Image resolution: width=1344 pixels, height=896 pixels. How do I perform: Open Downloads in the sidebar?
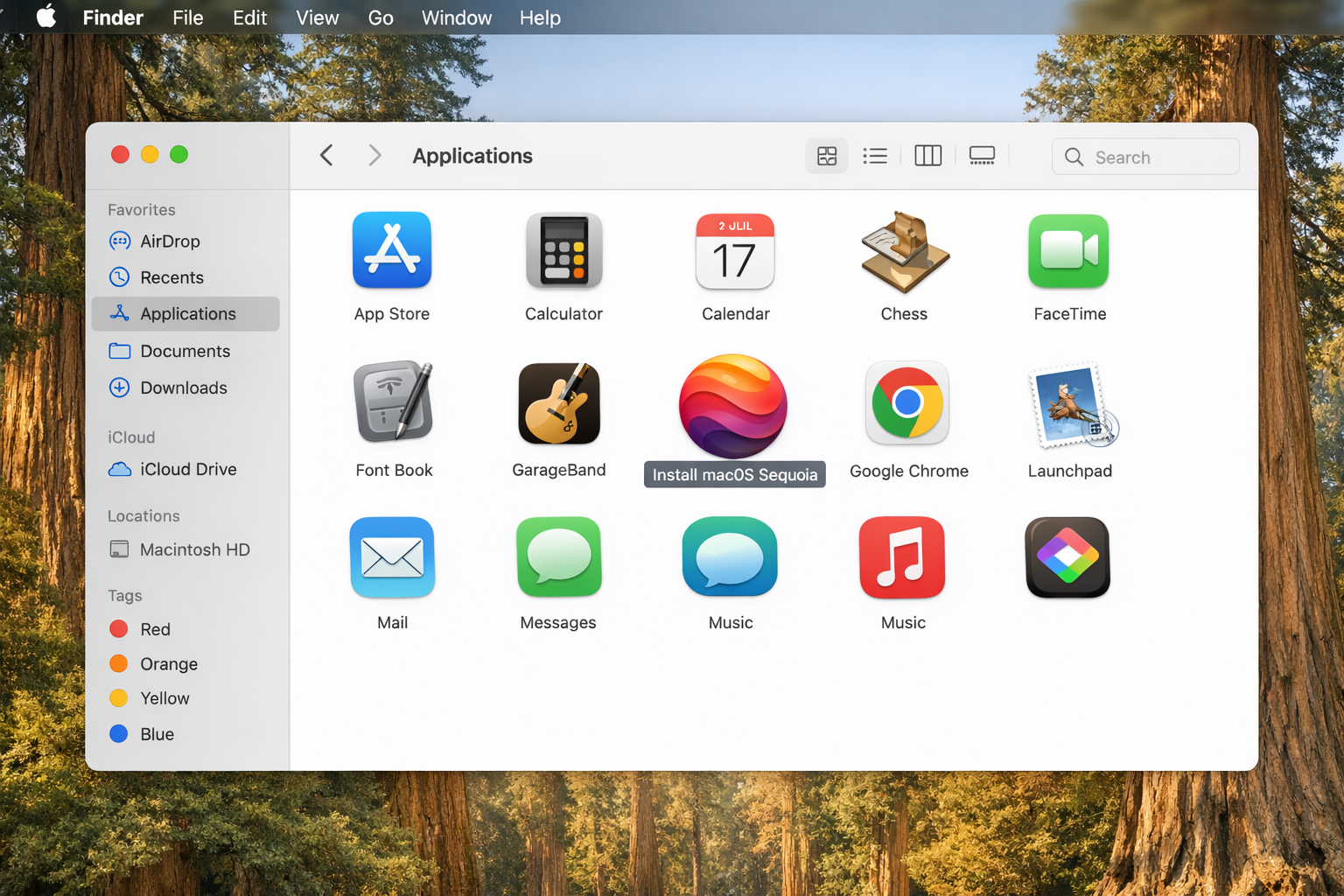click(185, 388)
